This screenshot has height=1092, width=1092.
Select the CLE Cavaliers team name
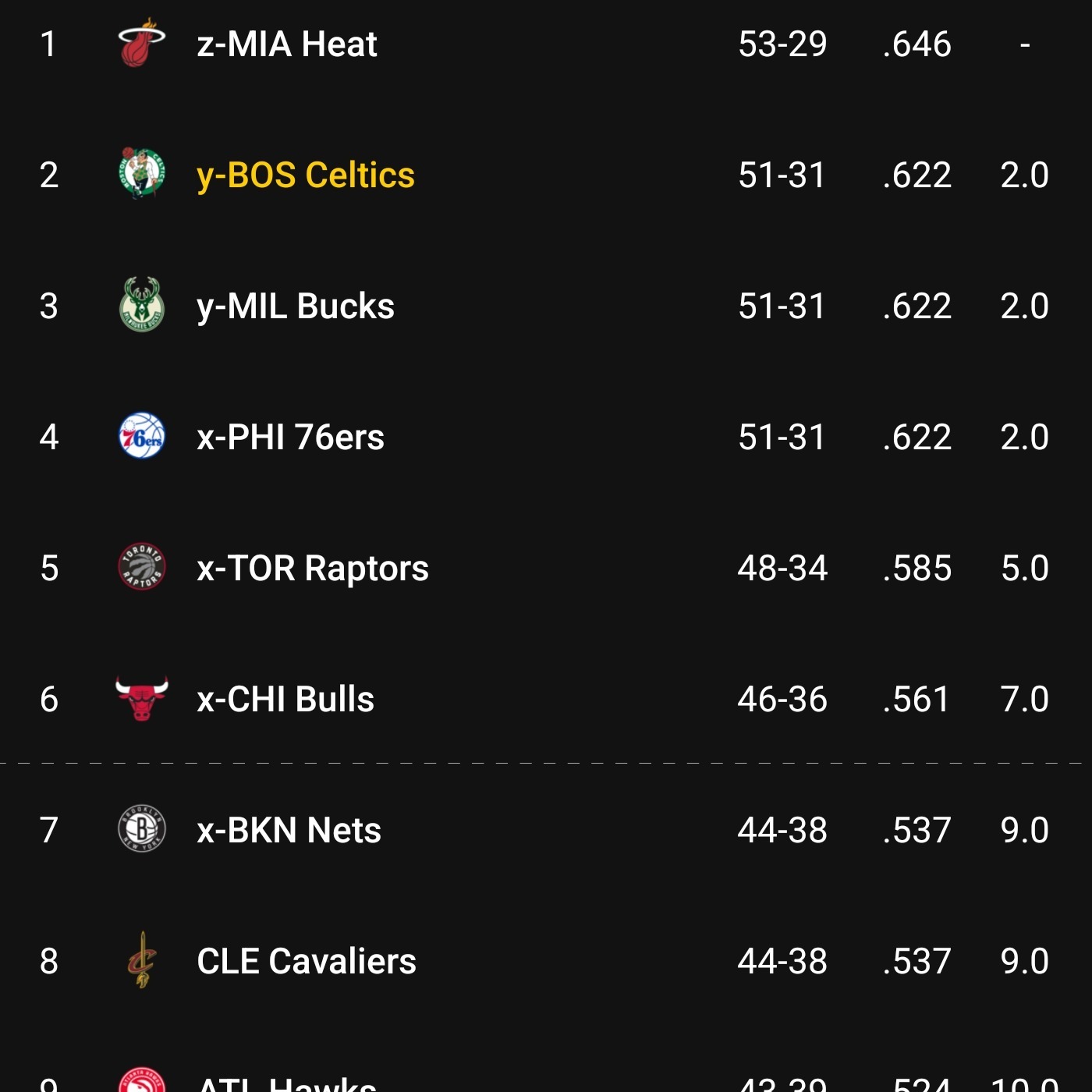(x=307, y=961)
